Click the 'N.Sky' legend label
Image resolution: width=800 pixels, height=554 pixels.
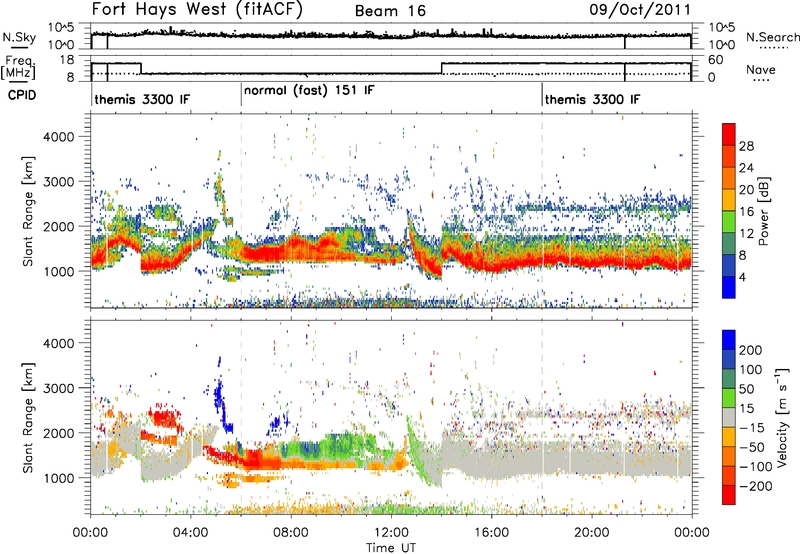pyautogui.click(x=19, y=38)
